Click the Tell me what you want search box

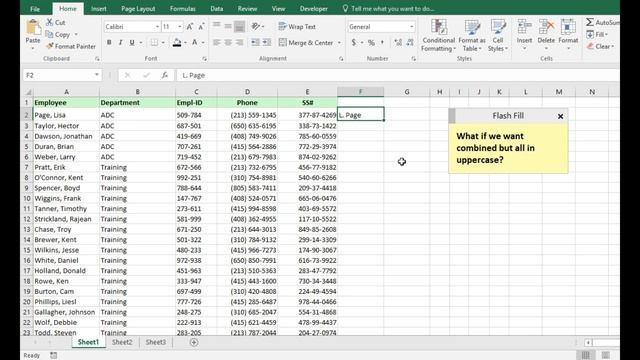tap(388, 9)
